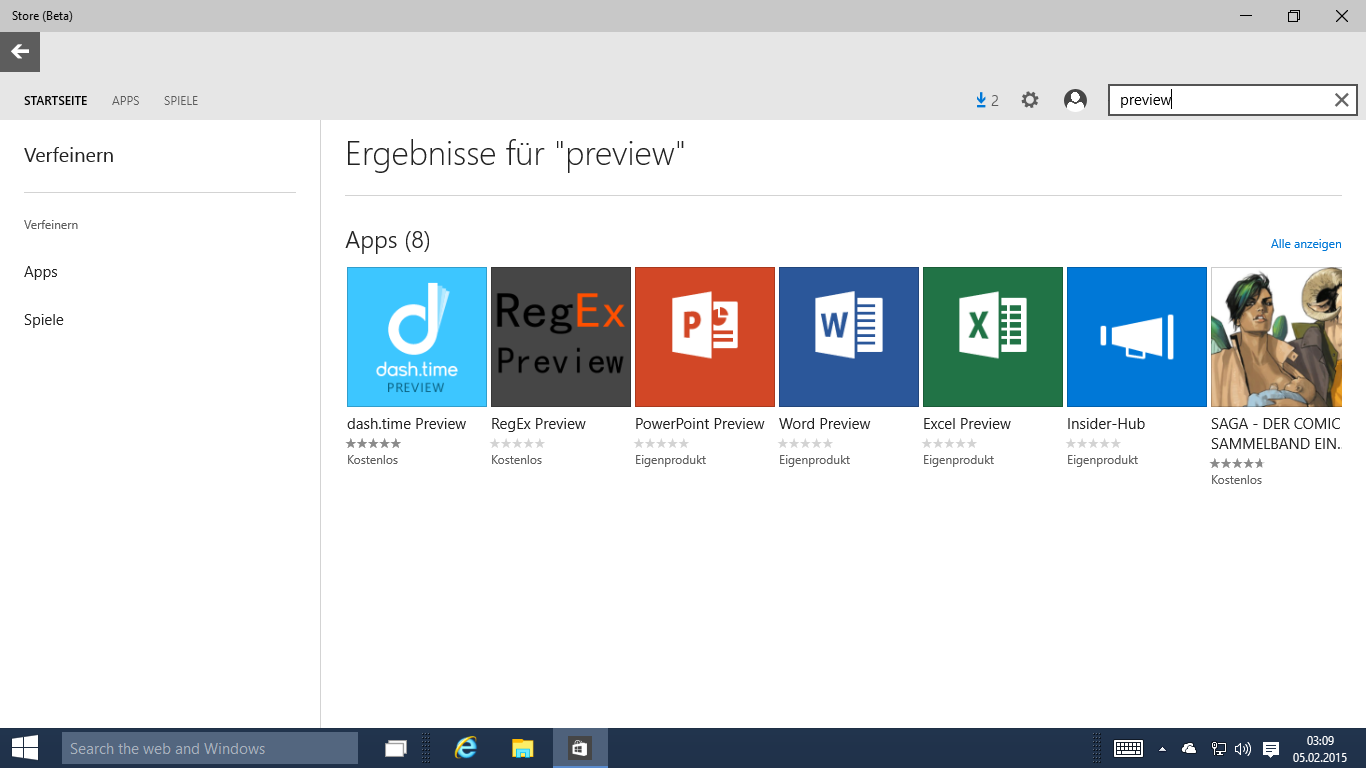The height and width of the screenshot is (768, 1366).
Task: Show hidden tray icons arrow
Action: [1162, 748]
